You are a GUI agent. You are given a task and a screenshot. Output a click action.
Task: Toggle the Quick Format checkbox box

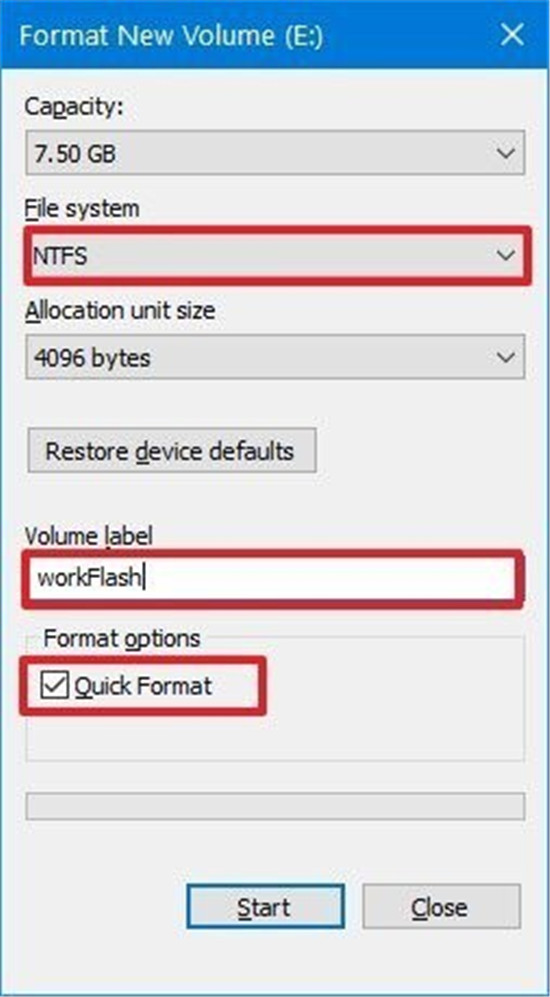pos(55,686)
